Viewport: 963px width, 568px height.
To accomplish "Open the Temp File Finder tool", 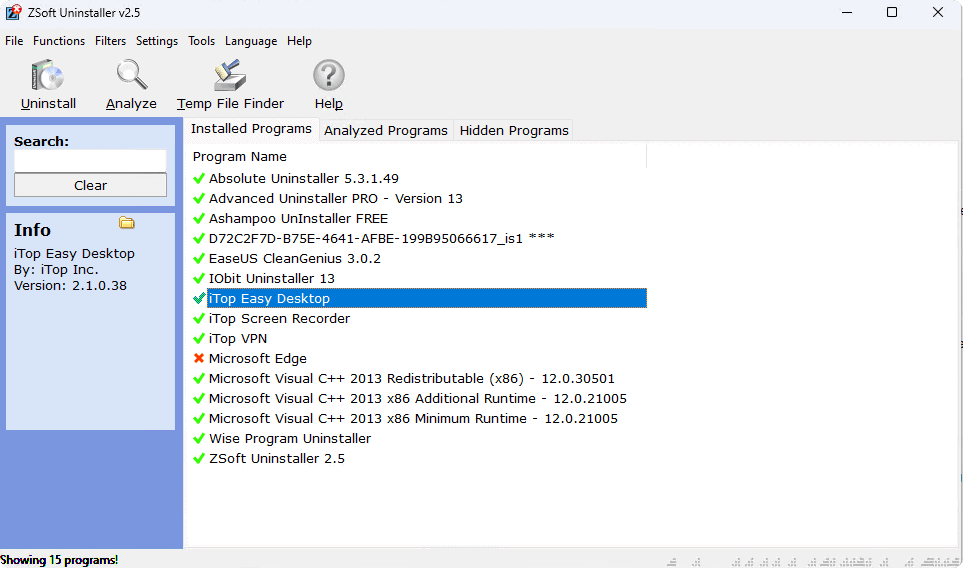I will (x=230, y=85).
